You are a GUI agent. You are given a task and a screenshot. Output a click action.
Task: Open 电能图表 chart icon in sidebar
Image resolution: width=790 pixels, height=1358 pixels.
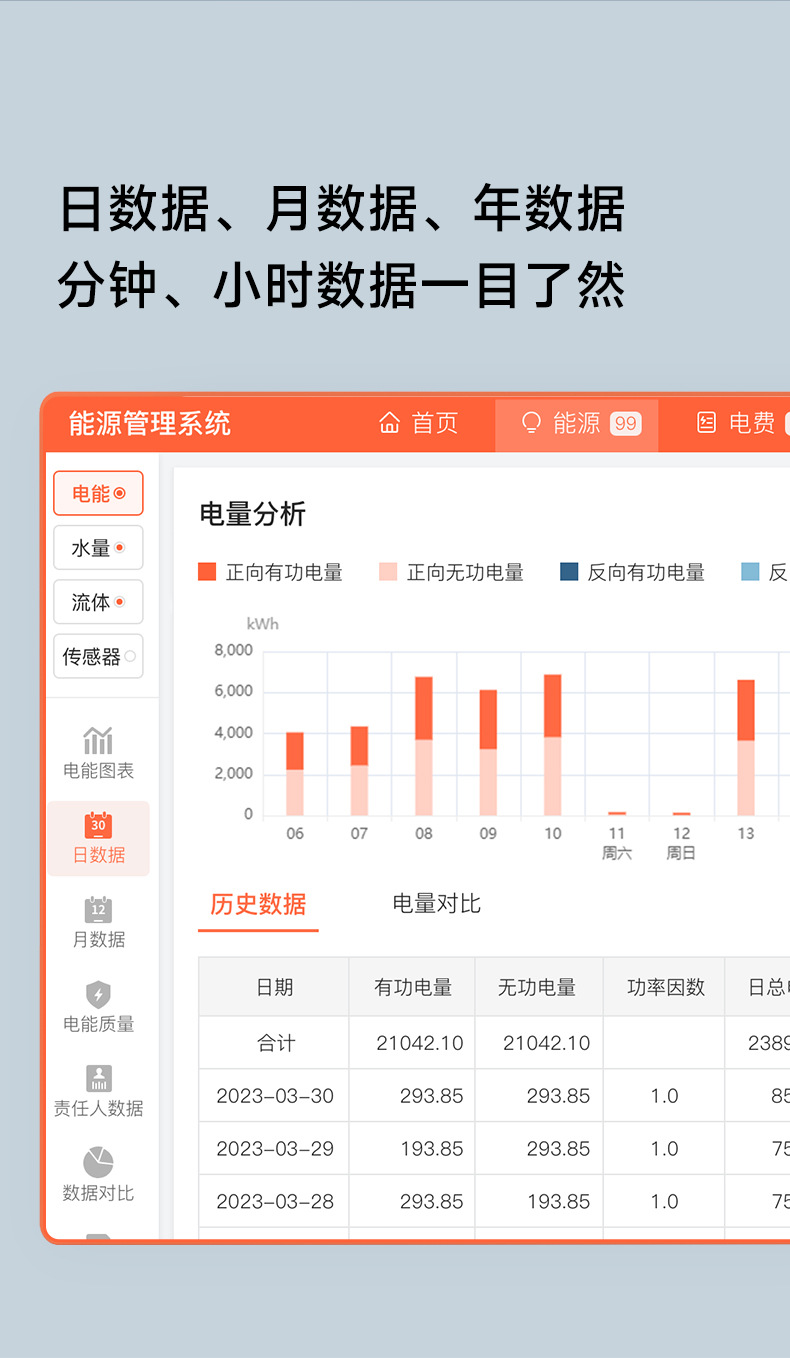coord(98,741)
